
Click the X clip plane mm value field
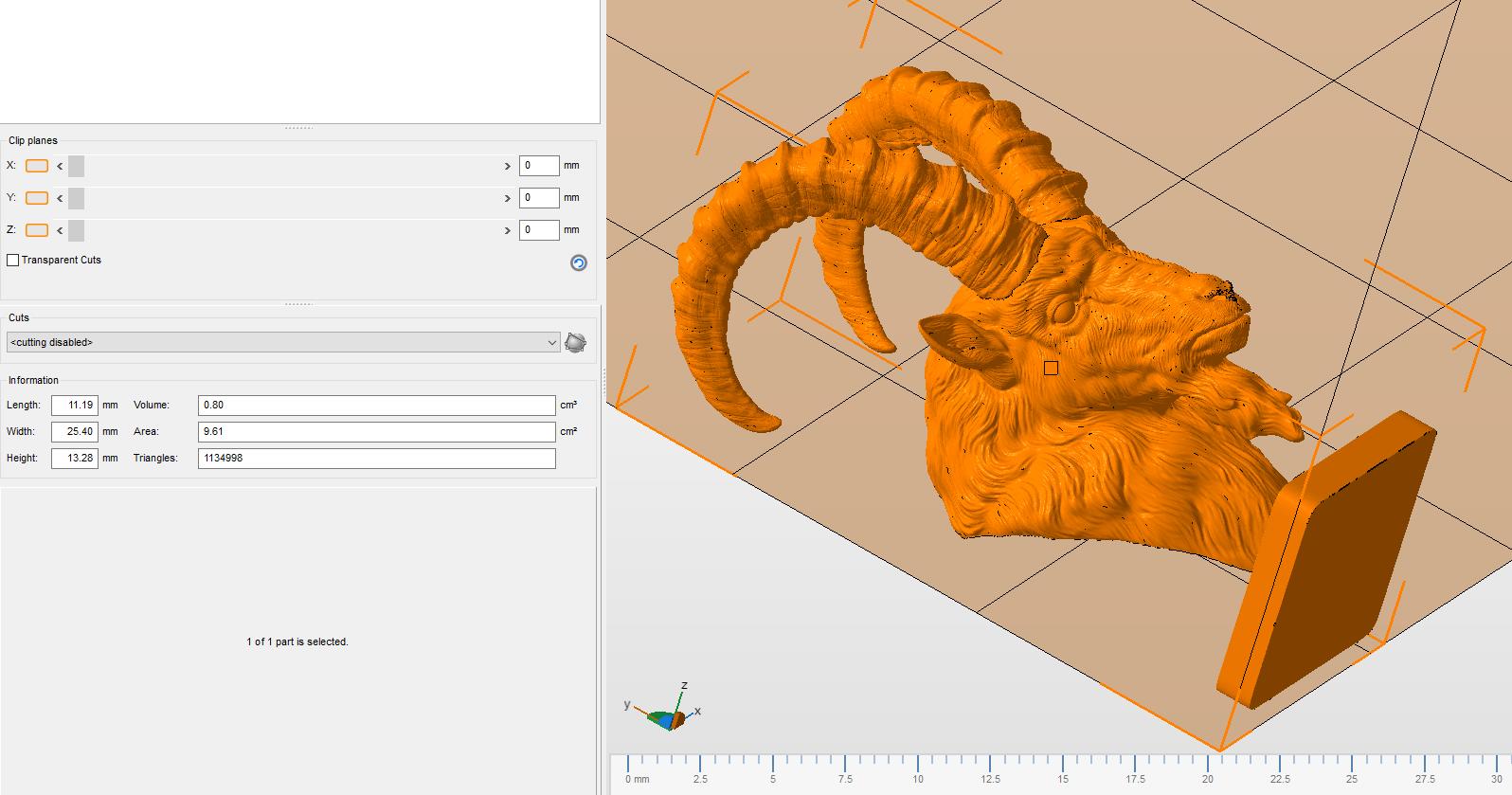(538, 166)
